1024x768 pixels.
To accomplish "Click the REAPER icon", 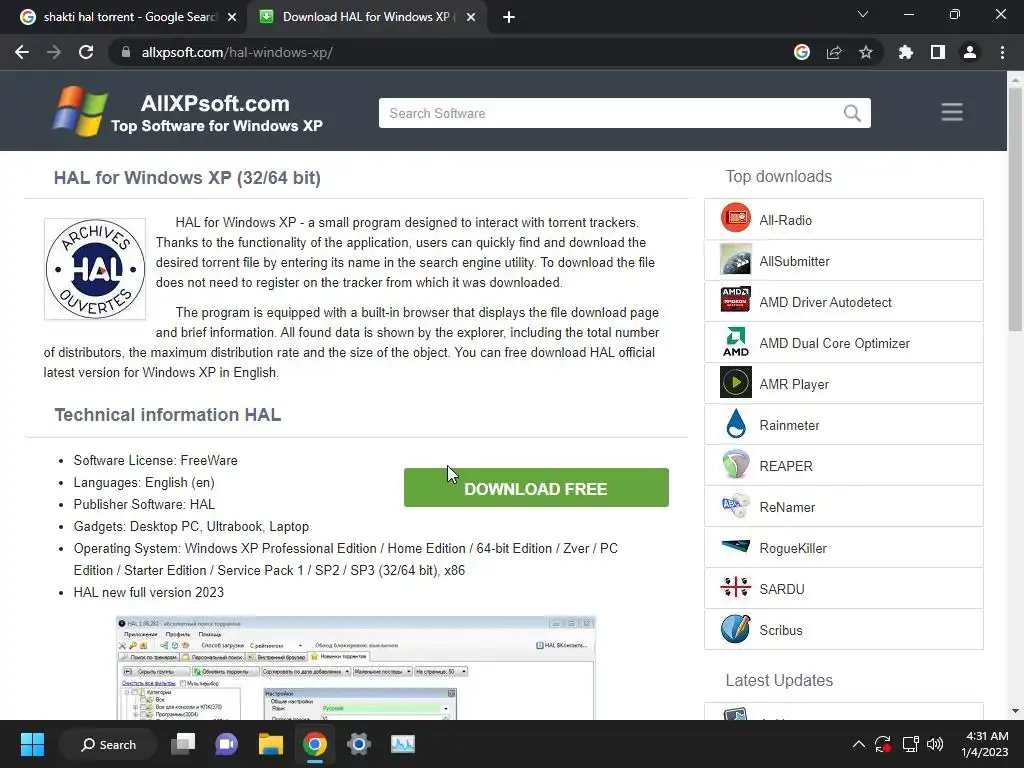I will 735,464.
